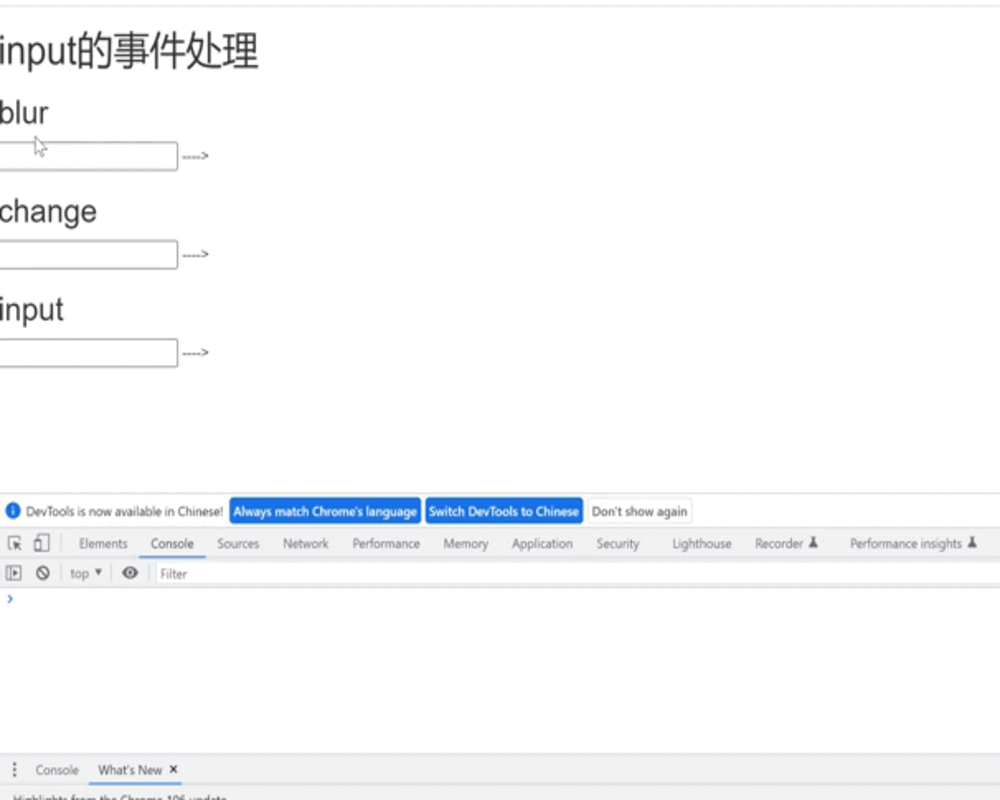Click the info icon in DevTools banner

click(x=13, y=511)
